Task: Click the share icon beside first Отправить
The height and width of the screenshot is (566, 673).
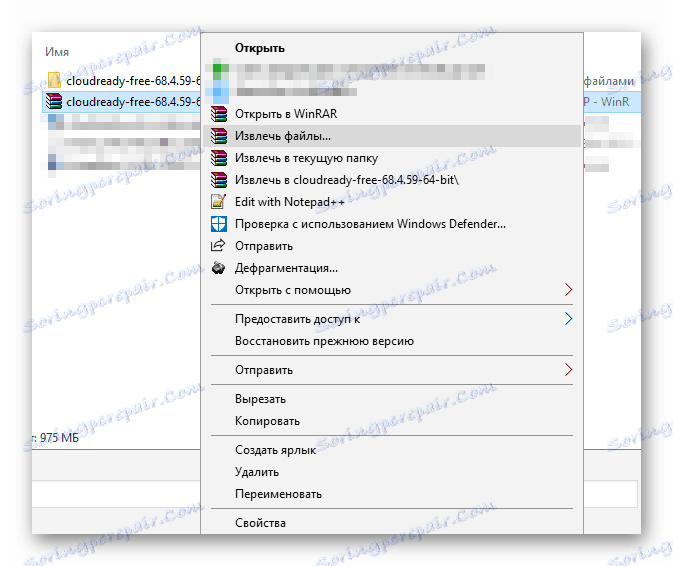Action: [x=218, y=245]
